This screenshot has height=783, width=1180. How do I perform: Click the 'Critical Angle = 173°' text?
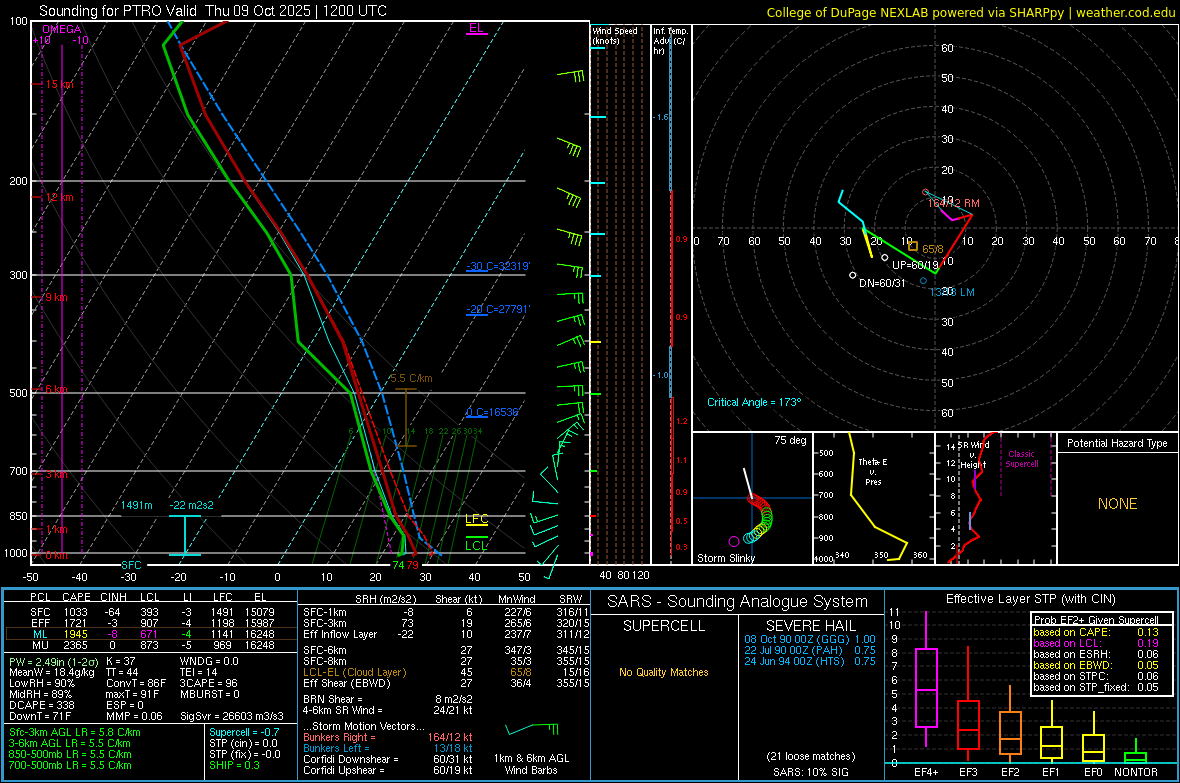pos(754,402)
